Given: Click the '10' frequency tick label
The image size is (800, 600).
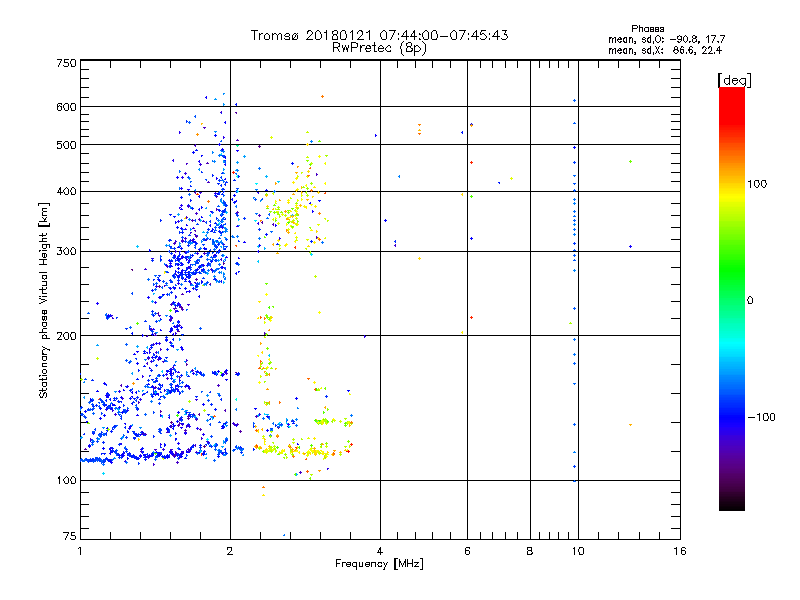Looking at the screenshot, I should [x=578, y=551].
